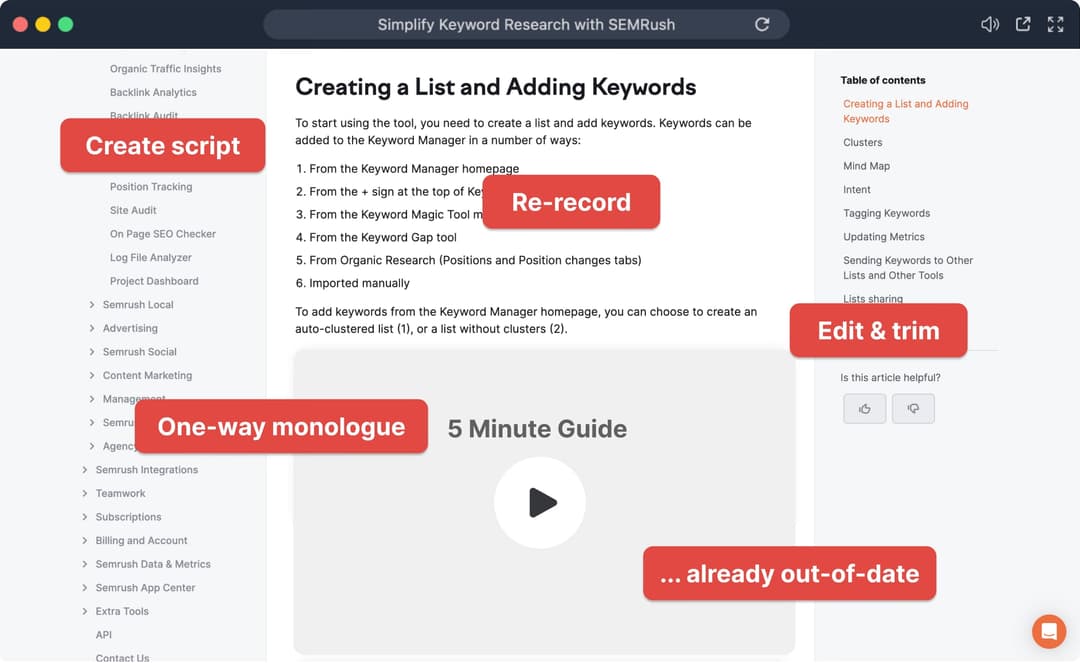
Task: Go to Clusters in table of contents
Action: click(x=862, y=143)
